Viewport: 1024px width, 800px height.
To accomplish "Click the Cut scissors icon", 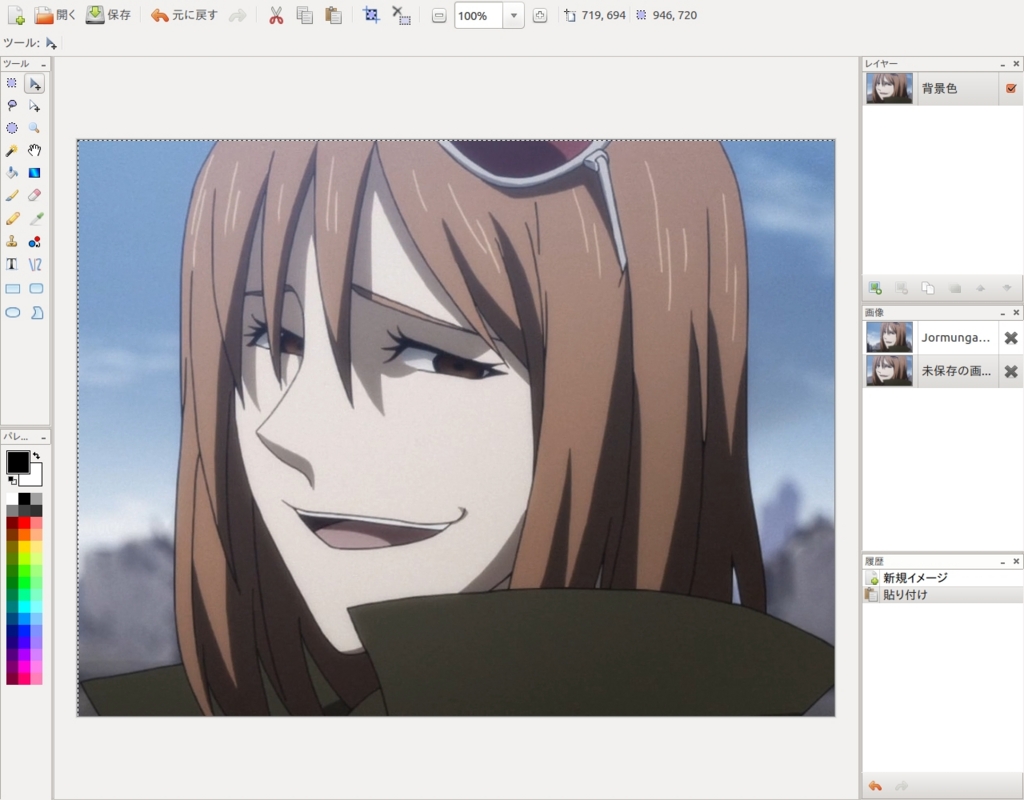I will pyautogui.click(x=276, y=16).
